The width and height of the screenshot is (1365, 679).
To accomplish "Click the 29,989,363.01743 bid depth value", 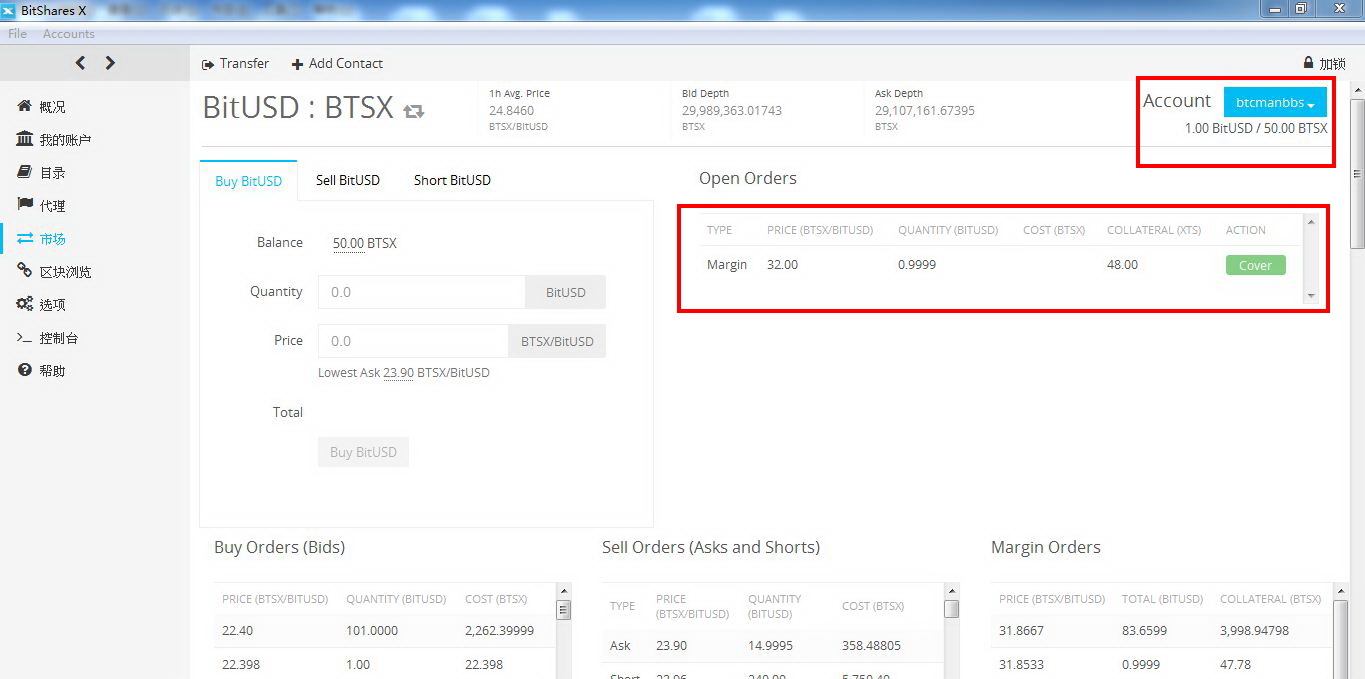I will tap(732, 111).
